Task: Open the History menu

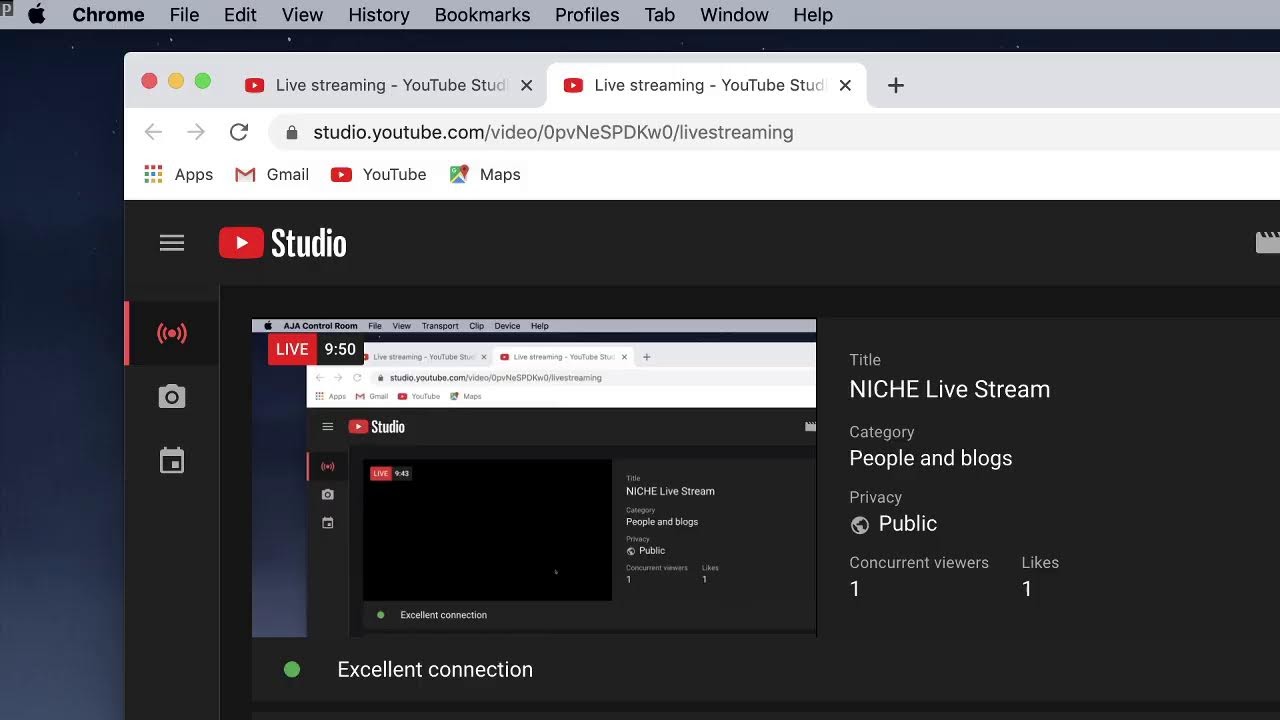Action: [379, 15]
